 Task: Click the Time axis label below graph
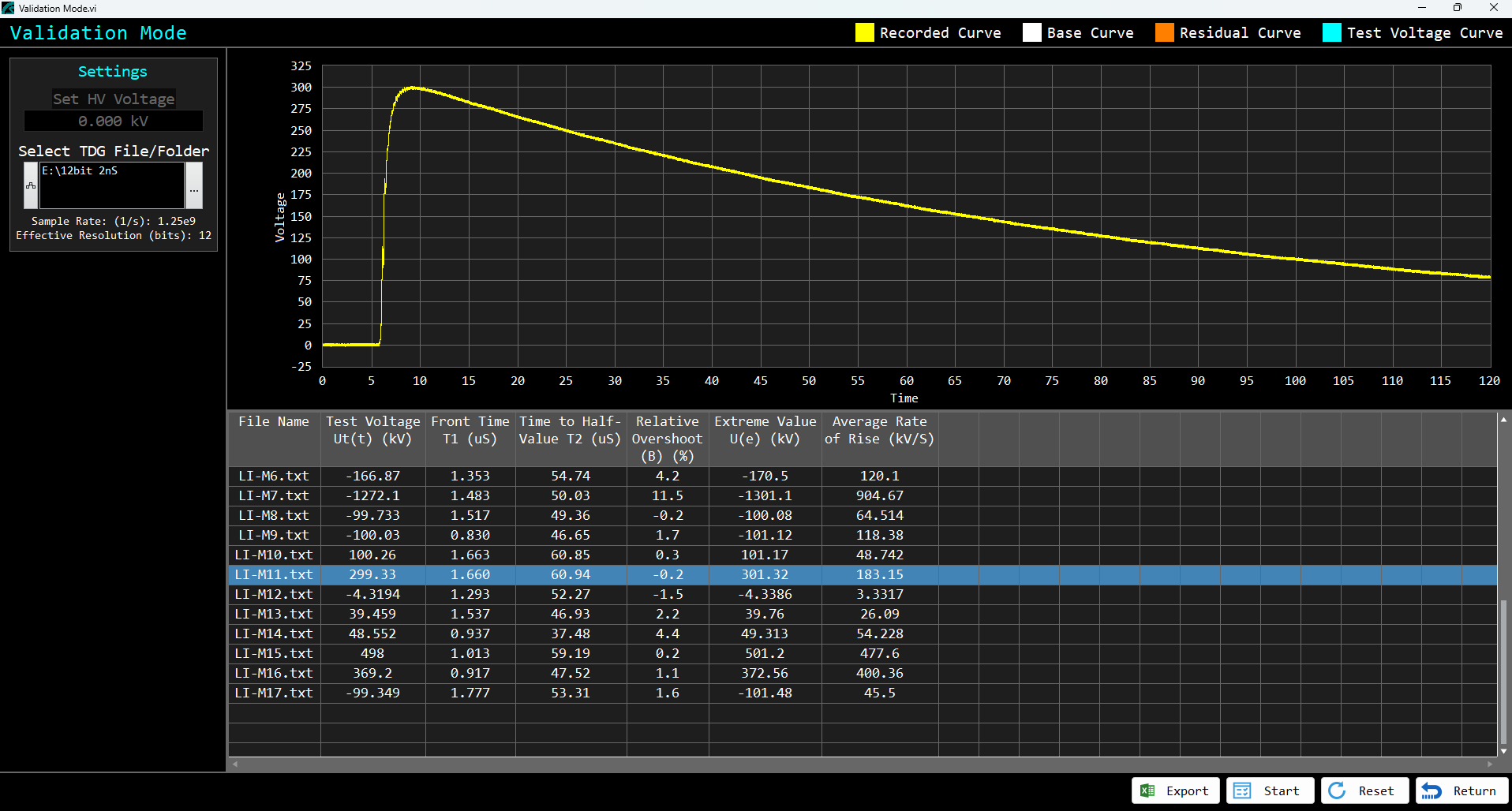click(904, 398)
